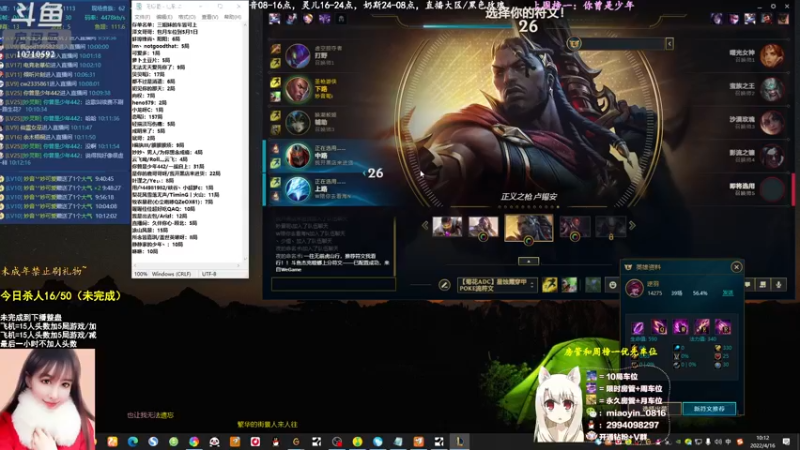Viewport: 800px width, 450px height.
Task: Open the QQ penguin icon in taskbar
Action: pos(276,442)
